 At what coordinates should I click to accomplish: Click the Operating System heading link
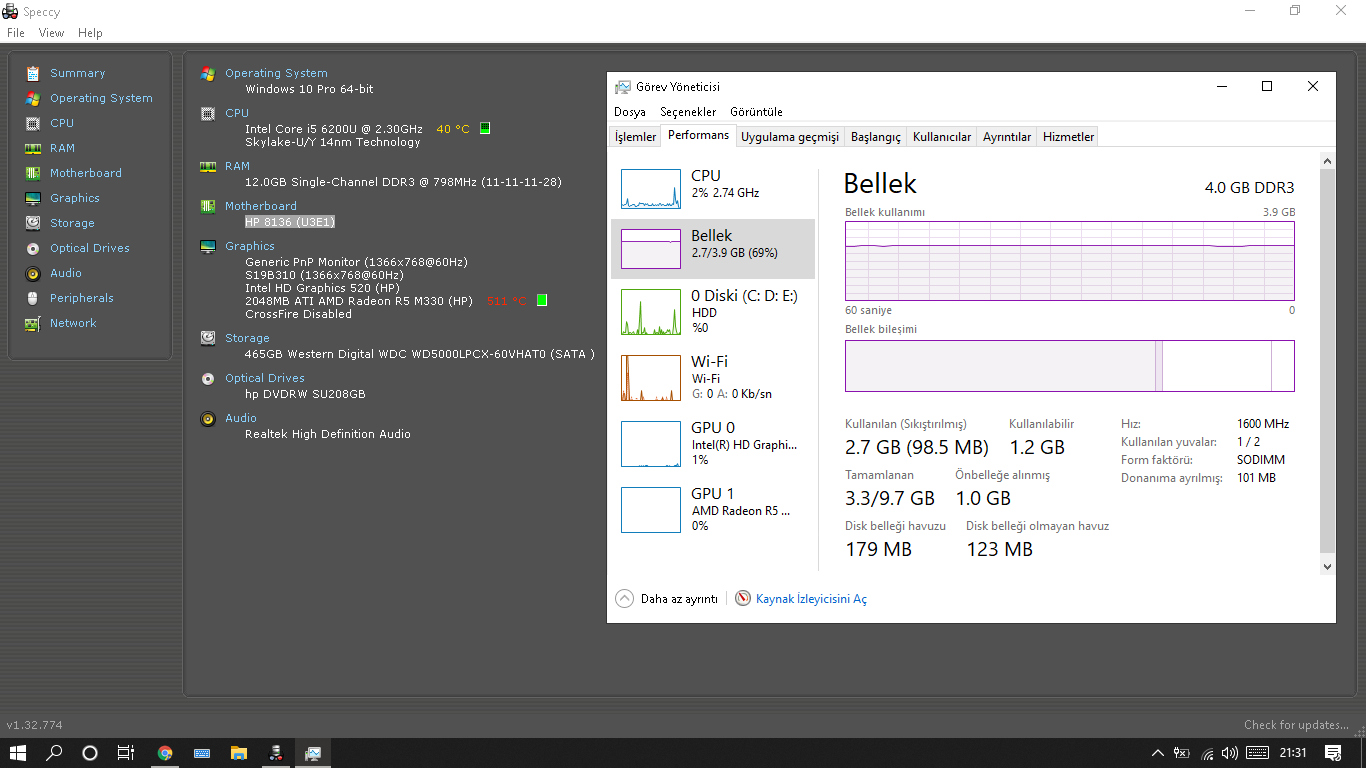(276, 73)
